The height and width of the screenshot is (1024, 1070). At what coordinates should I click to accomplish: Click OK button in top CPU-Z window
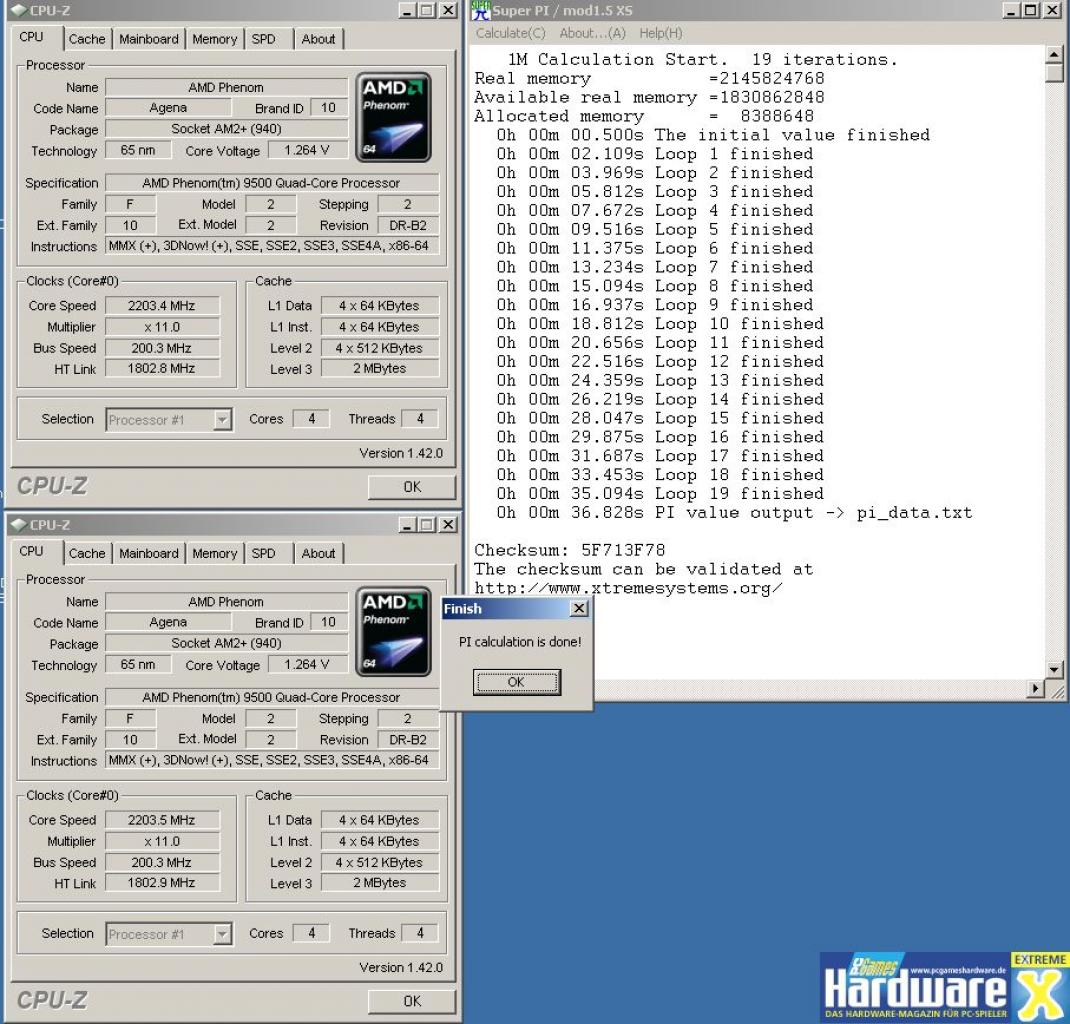pyautogui.click(x=411, y=487)
